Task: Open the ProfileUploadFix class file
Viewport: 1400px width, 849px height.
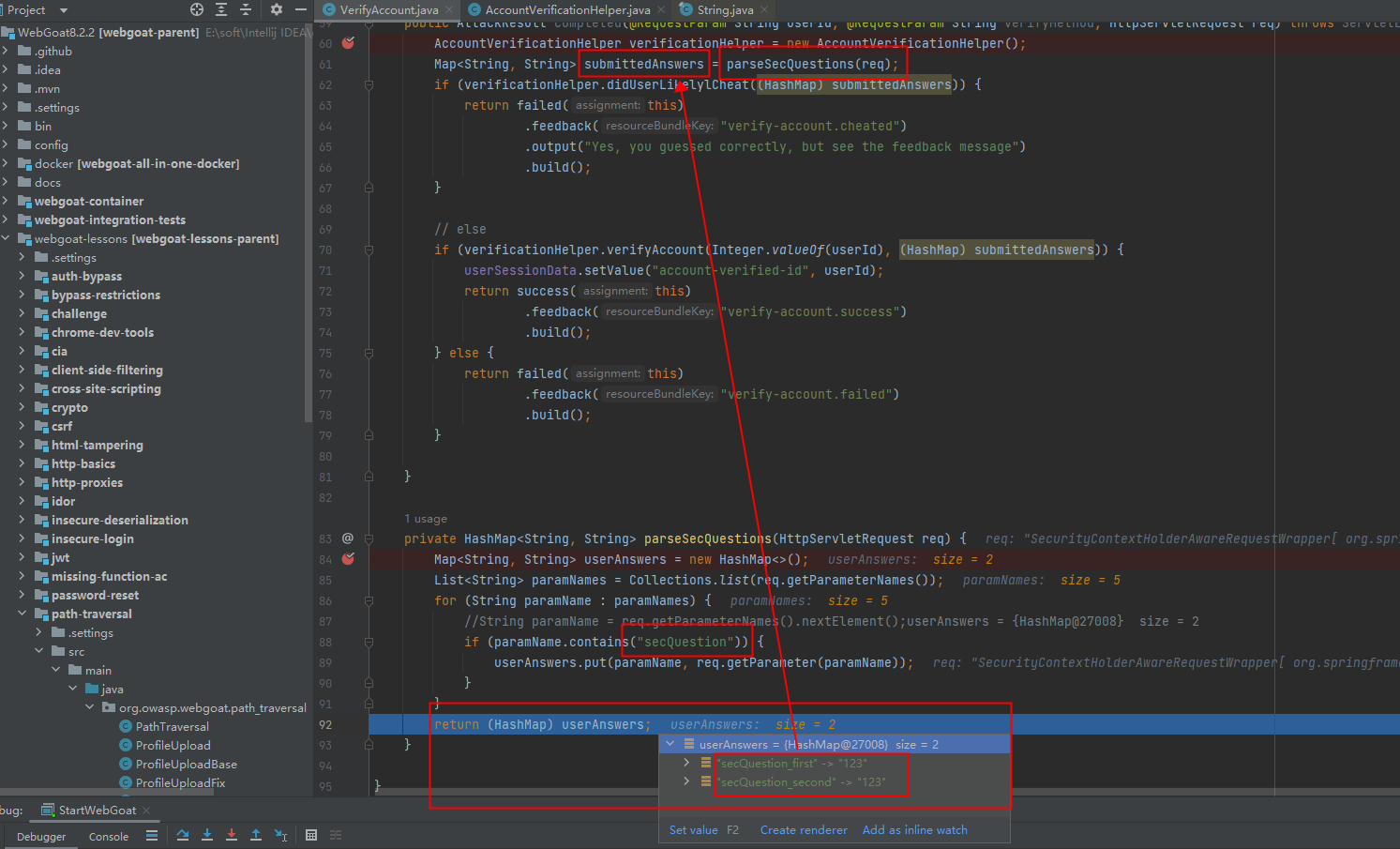Action: point(181,782)
